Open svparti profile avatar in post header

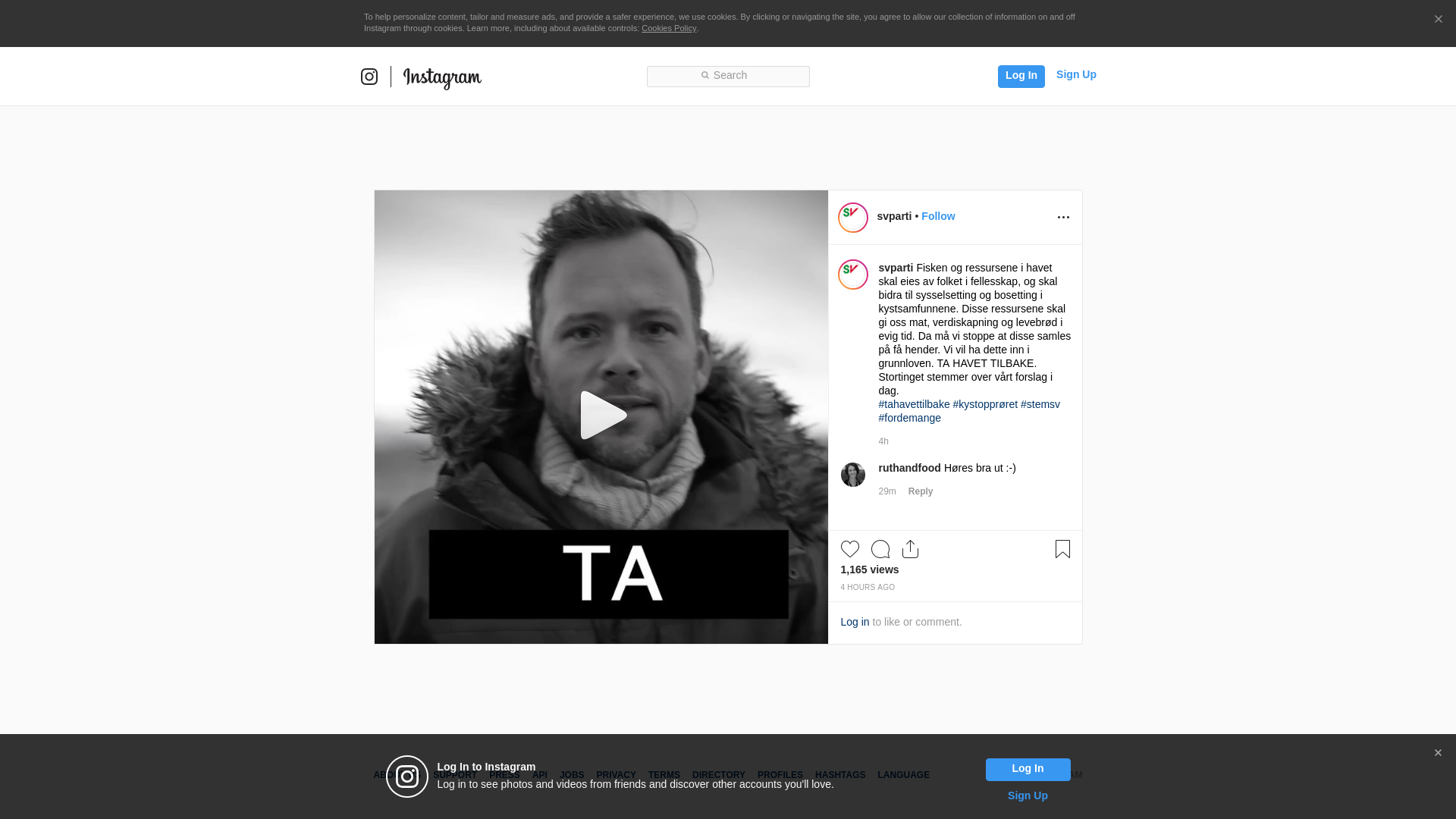(x=853, y=218)
